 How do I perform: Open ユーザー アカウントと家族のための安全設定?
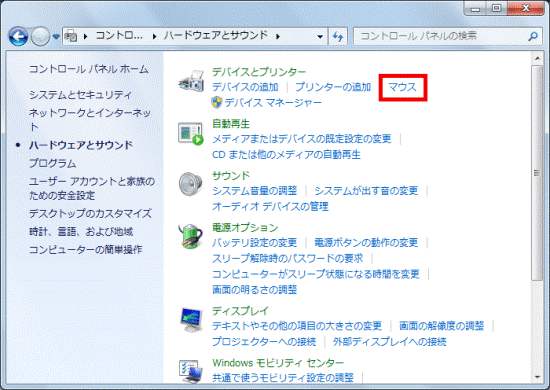point(92,188)
